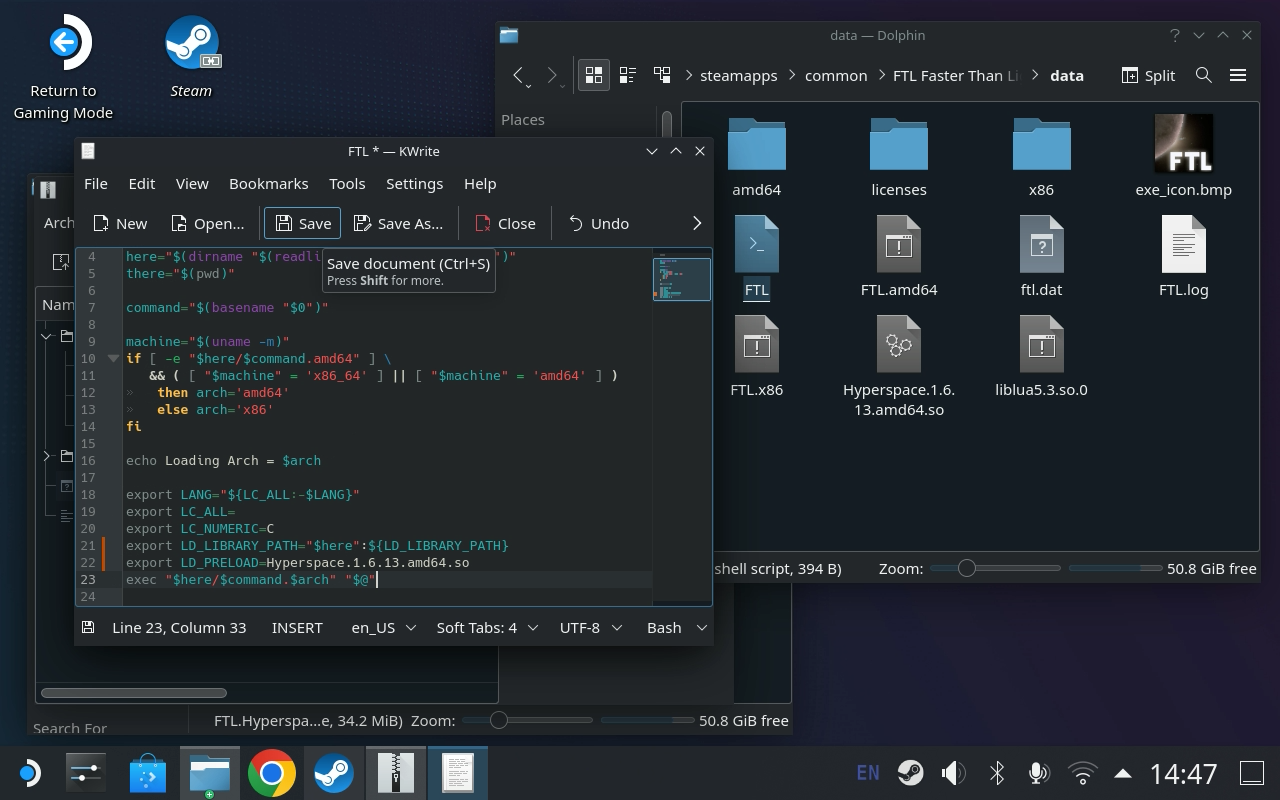Switch Dolphin to Details view mode
Image resolution: width=1280 pixels, height=800 pixels.
[662, 75]
